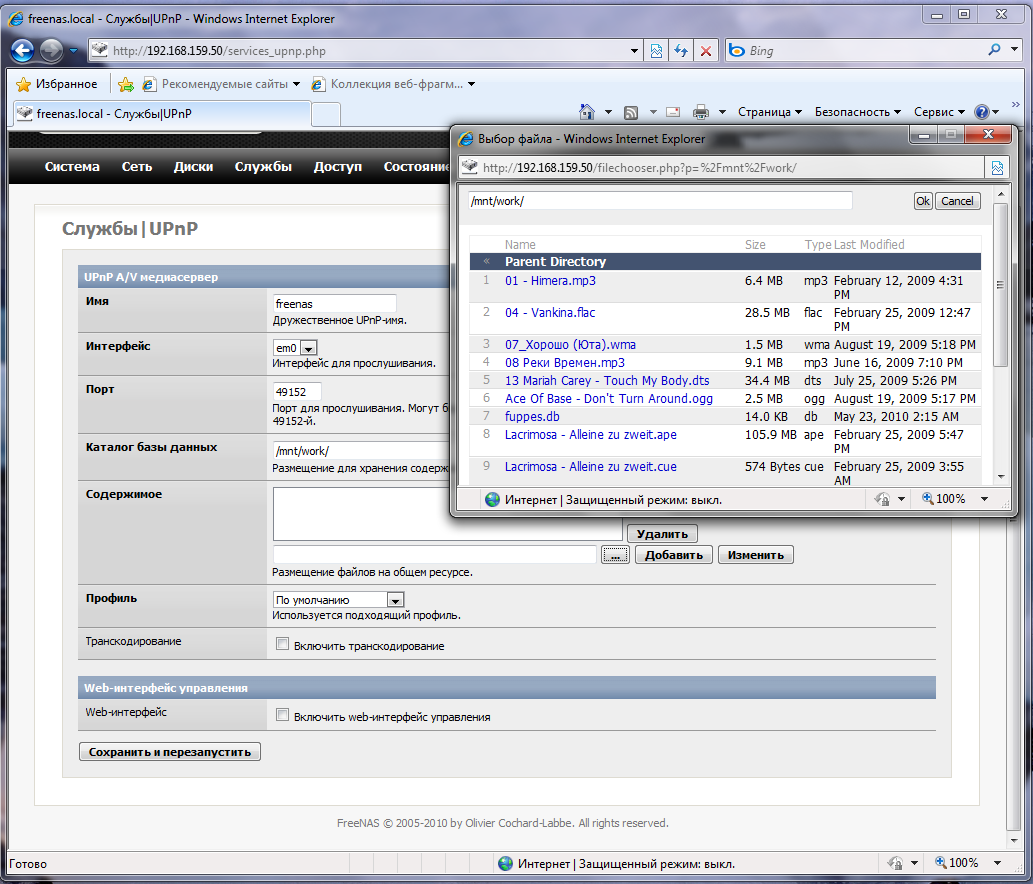Open the Службы menu in navigation bar
This screenshot has width=1033, height=884.
[x=263, y=167]
